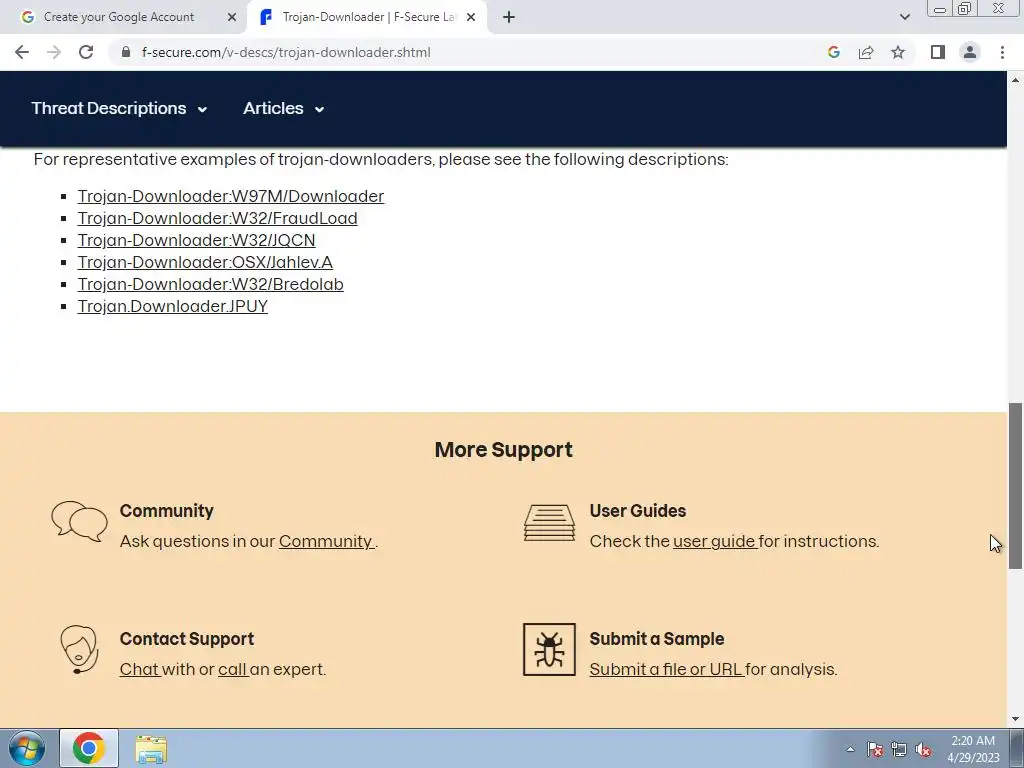Open Windows Explorer from the taskbar

tap(151, 748)
